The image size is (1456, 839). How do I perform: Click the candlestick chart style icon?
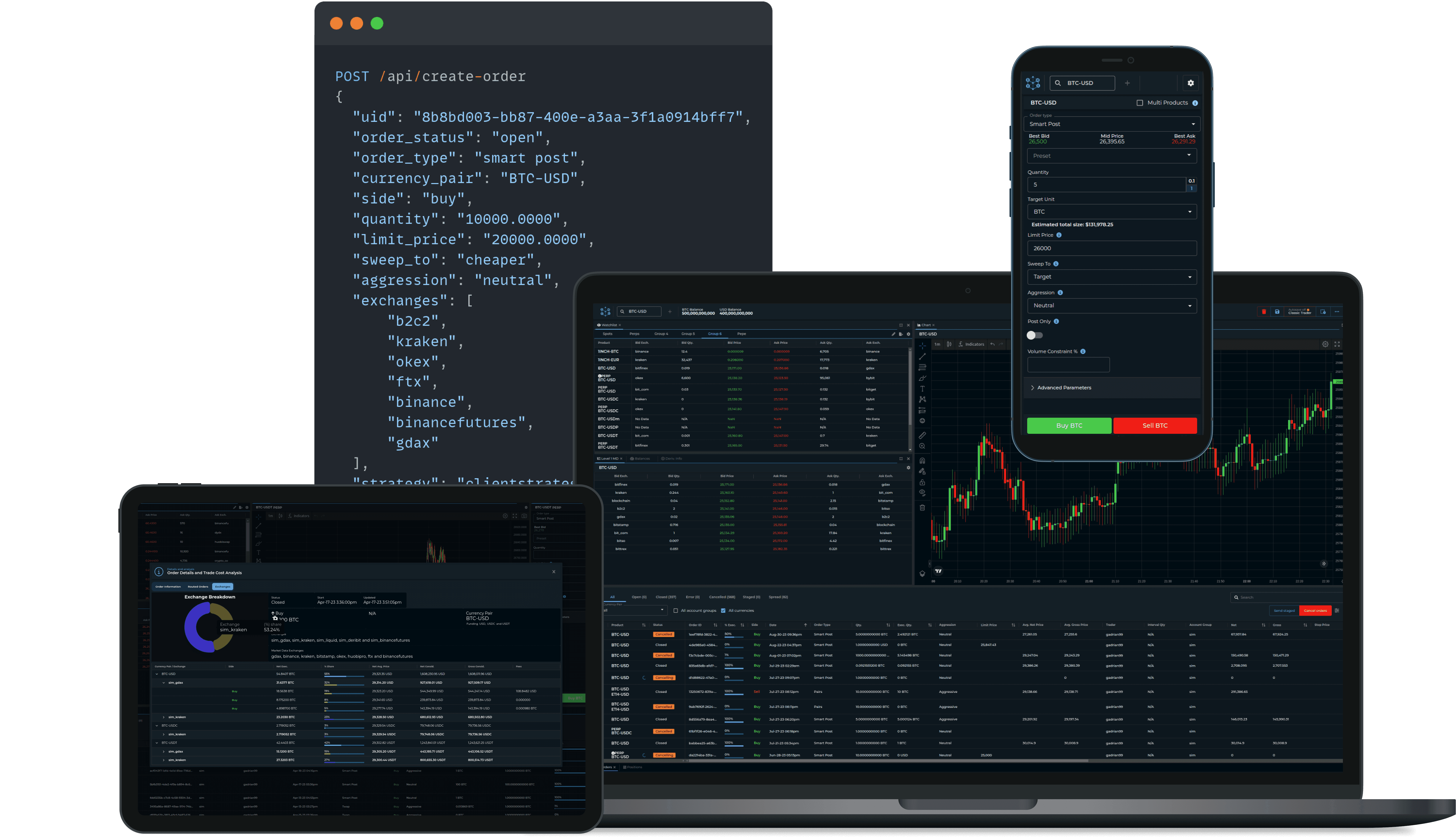coord(949,344)
